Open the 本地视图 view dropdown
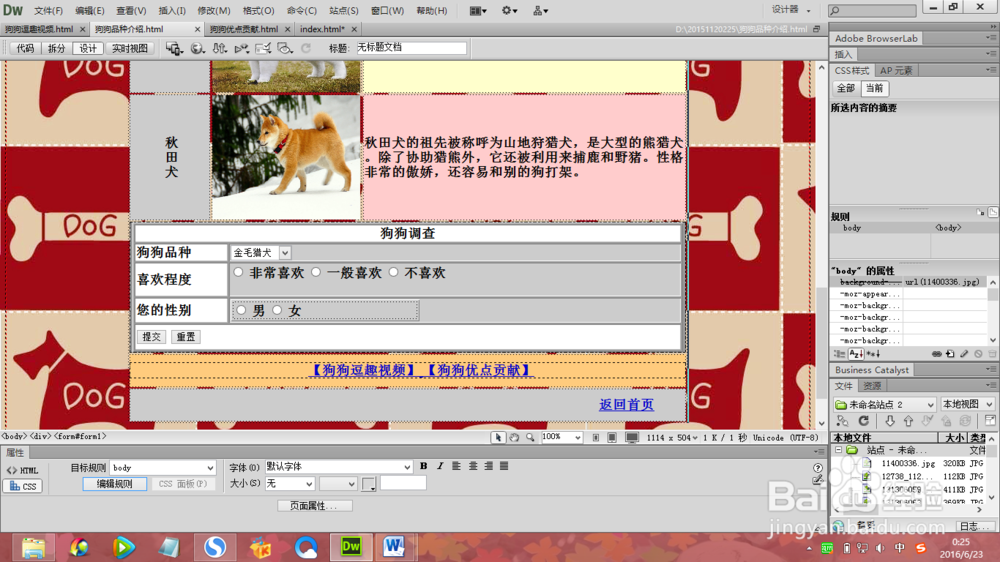 [967, 404]
